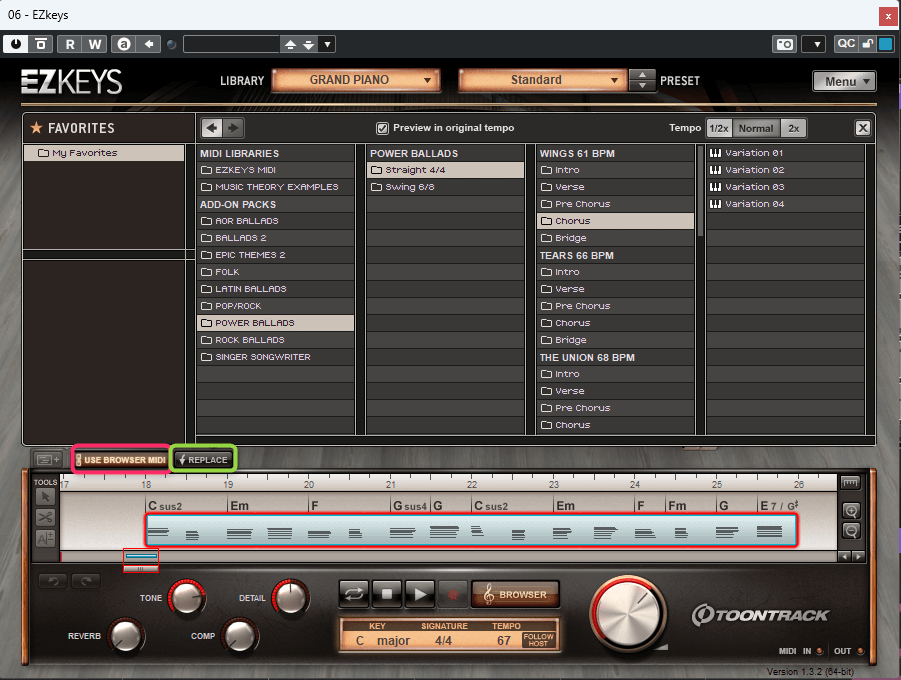The image size is (901, 680).
Task: Step to next preset with down arrow
Action: click(642, 86)
